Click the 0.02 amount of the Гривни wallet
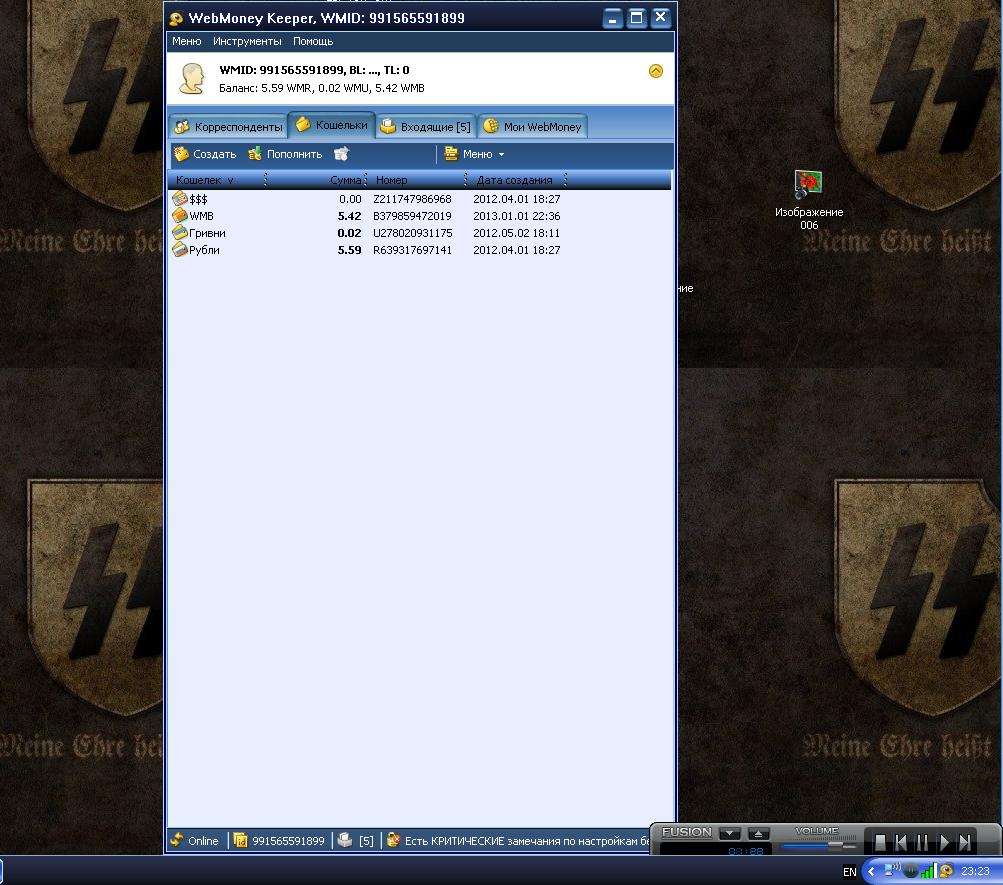The height and width of the screenshot is (885, 1003). click(349, 233)
